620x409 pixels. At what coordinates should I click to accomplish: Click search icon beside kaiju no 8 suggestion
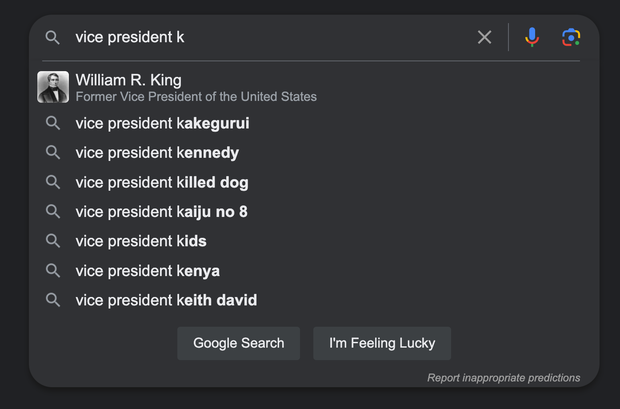click(53, 211)
